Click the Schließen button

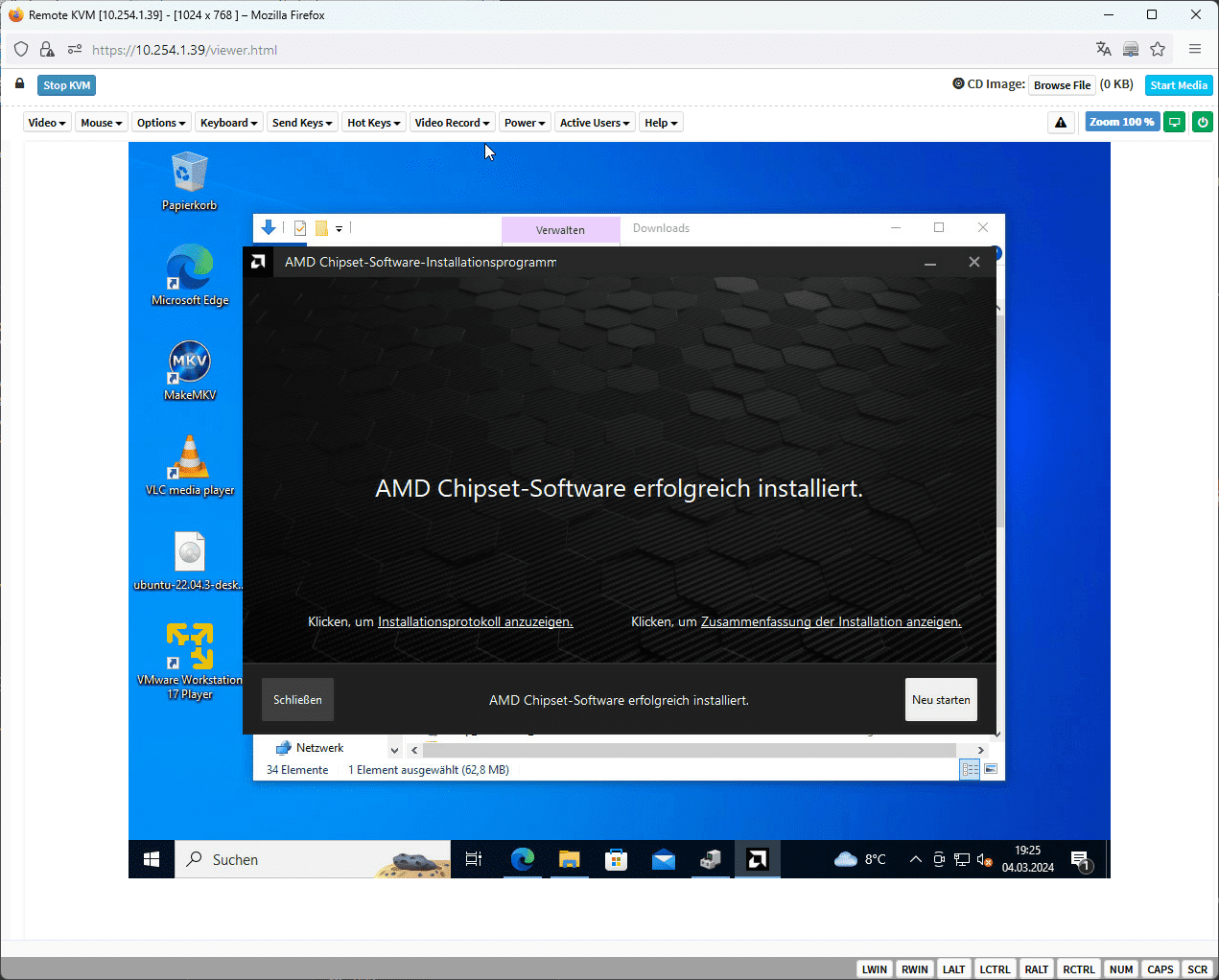pyautogui.click(x=297, y=699)
